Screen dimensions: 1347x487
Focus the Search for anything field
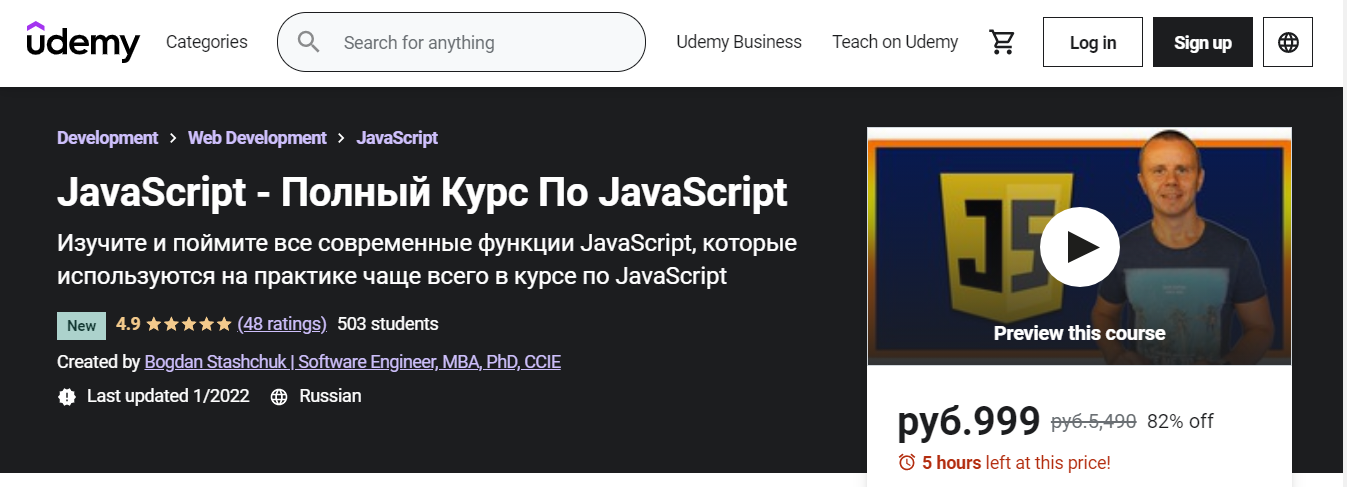click(480, 43)
